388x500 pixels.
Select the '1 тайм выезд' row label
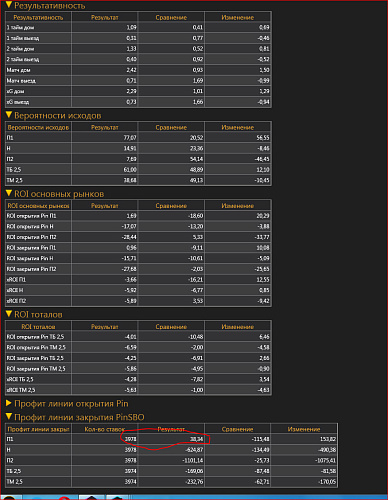23,38
